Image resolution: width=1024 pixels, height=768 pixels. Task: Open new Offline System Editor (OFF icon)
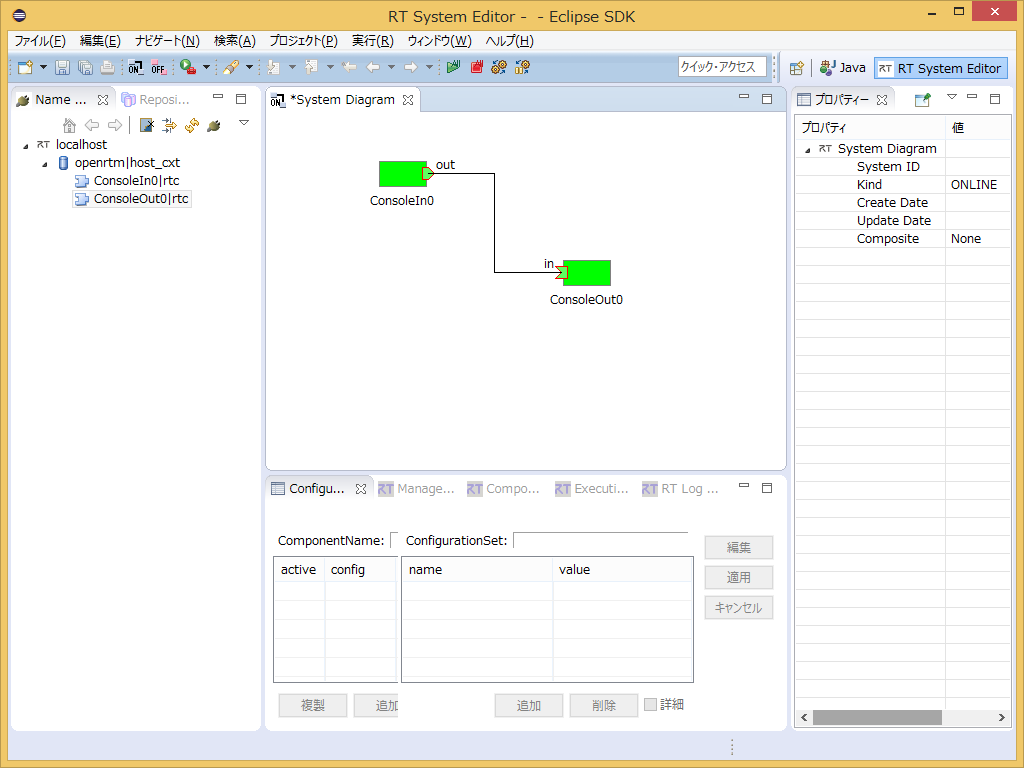(158, 67)
